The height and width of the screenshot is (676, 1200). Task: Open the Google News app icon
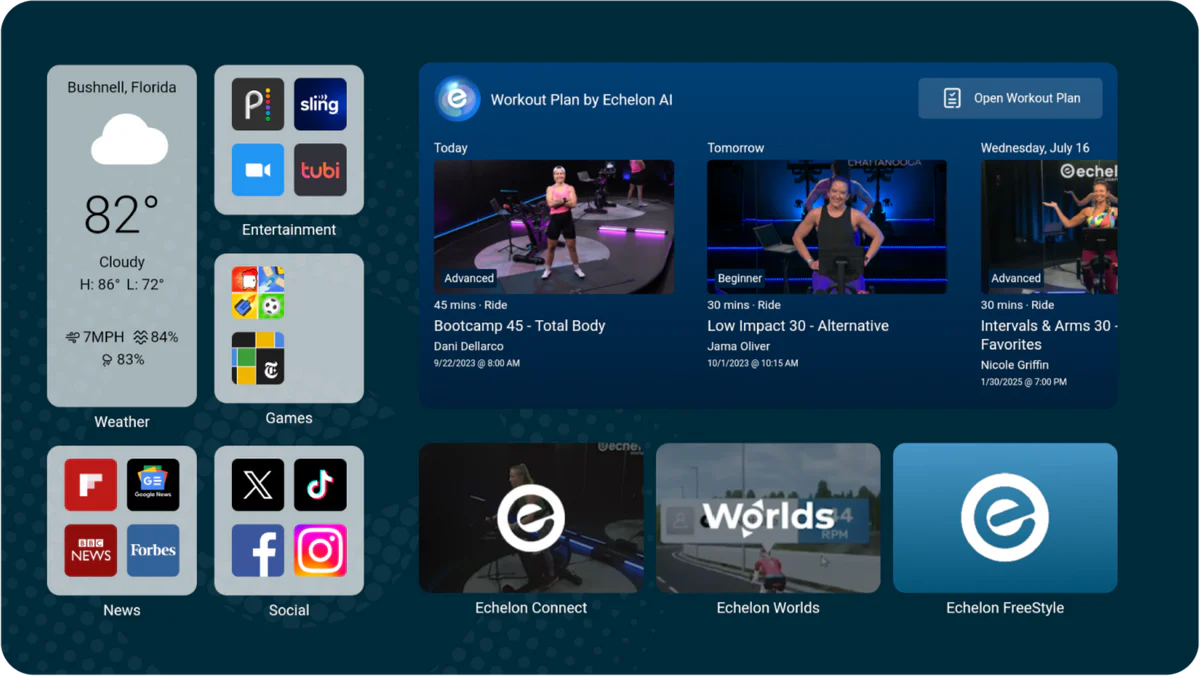click(153, 485)
